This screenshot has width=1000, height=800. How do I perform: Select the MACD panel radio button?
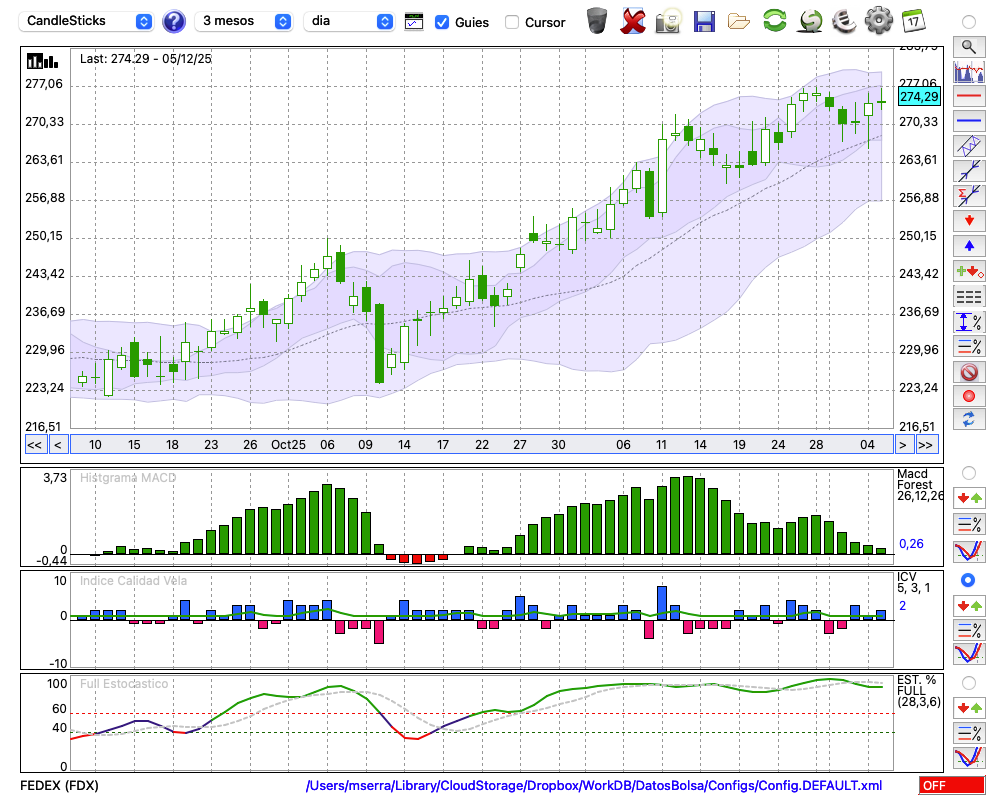pos(969,473)
